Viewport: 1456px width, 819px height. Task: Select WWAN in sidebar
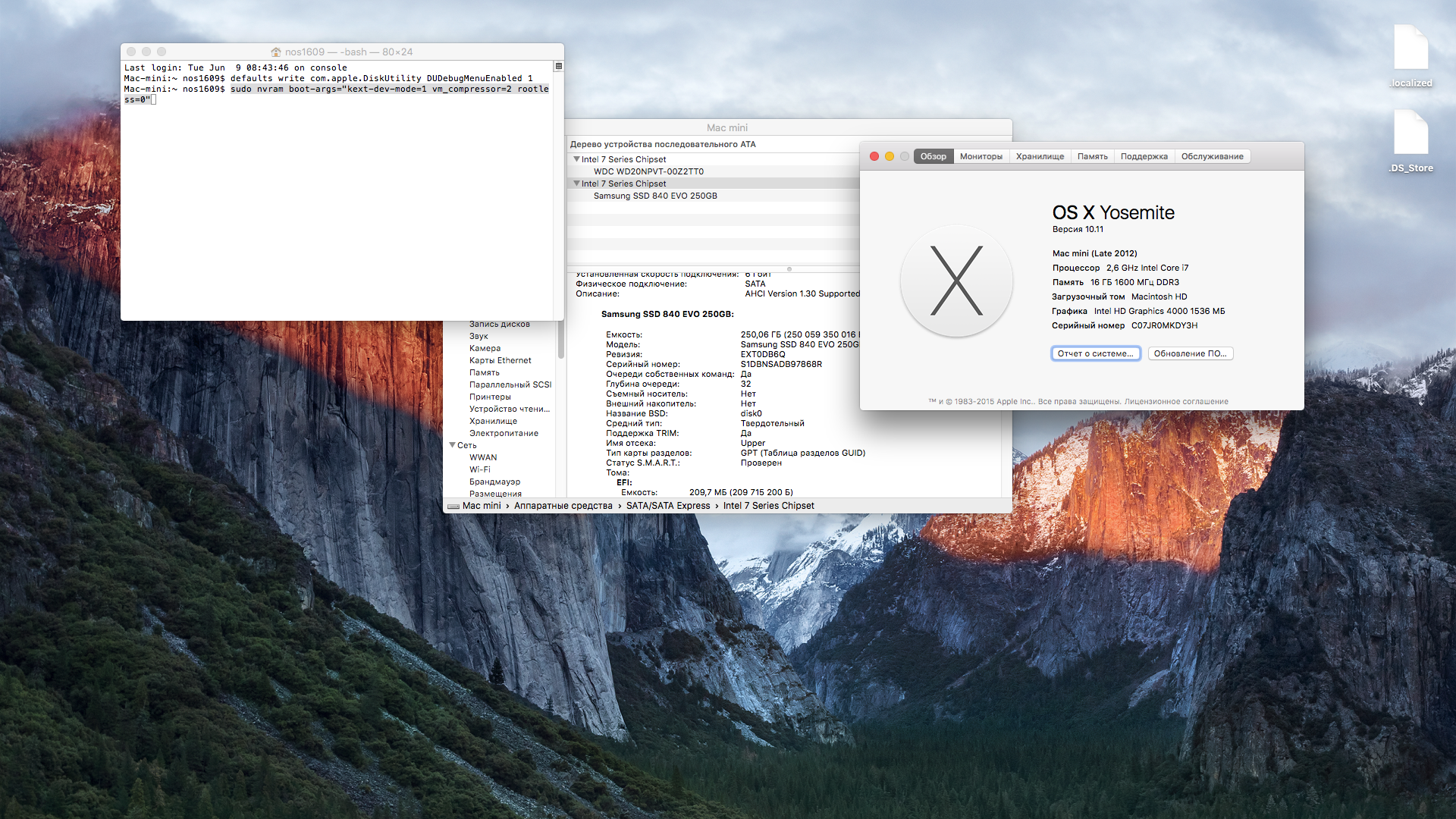[x=483, y=457]
